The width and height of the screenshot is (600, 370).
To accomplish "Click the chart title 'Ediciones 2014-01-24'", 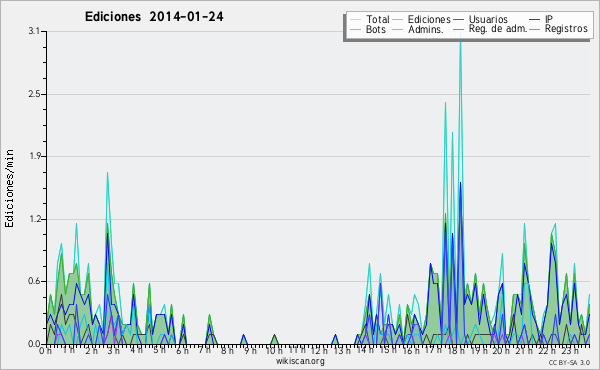I will (154, 17).
